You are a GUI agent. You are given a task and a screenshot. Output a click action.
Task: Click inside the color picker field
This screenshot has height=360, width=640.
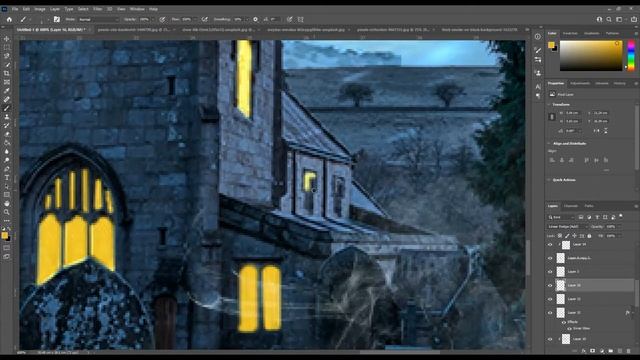point(591,56)
